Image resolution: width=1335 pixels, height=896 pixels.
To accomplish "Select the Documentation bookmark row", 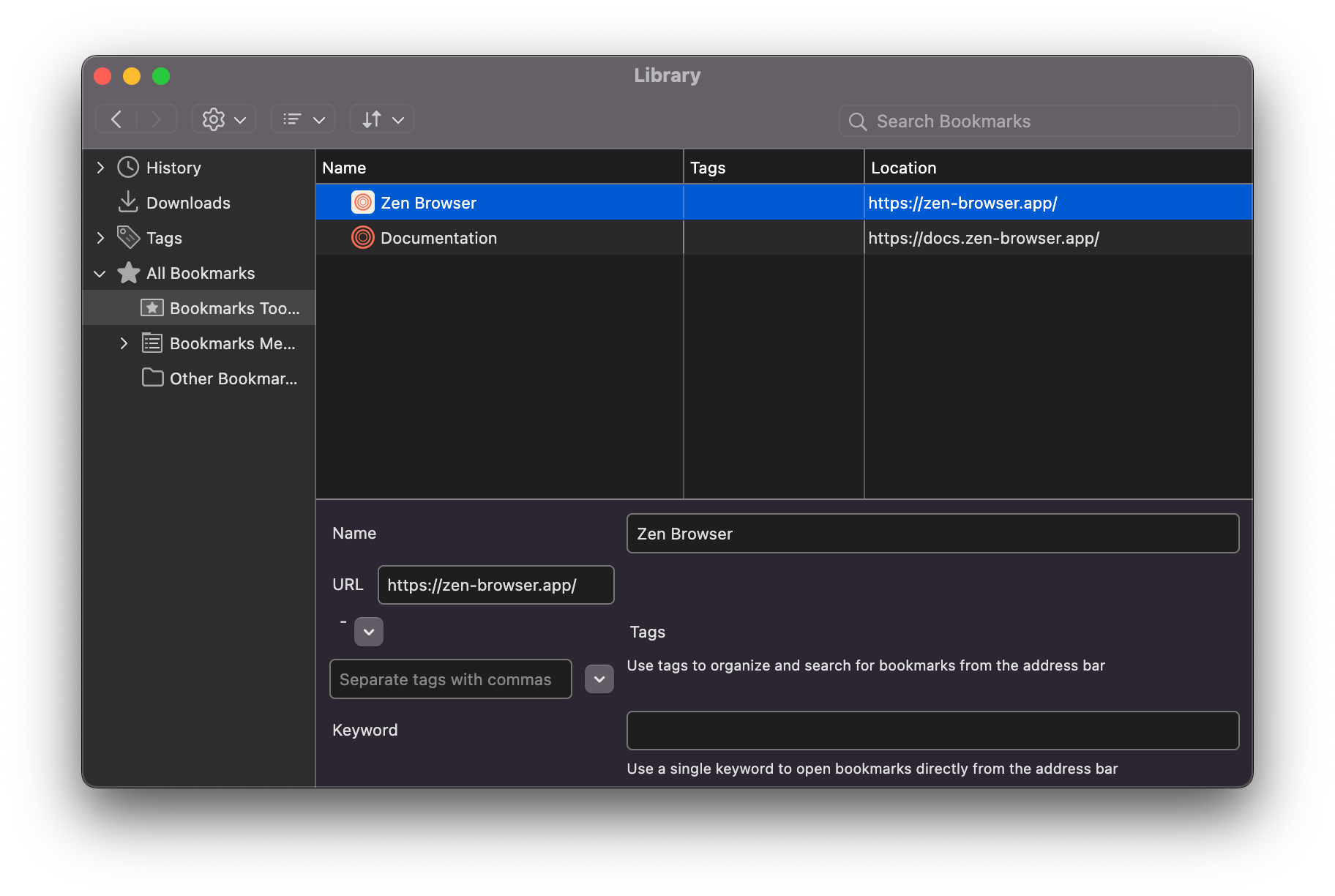I will pyautogui.click(x=784, y=238).
